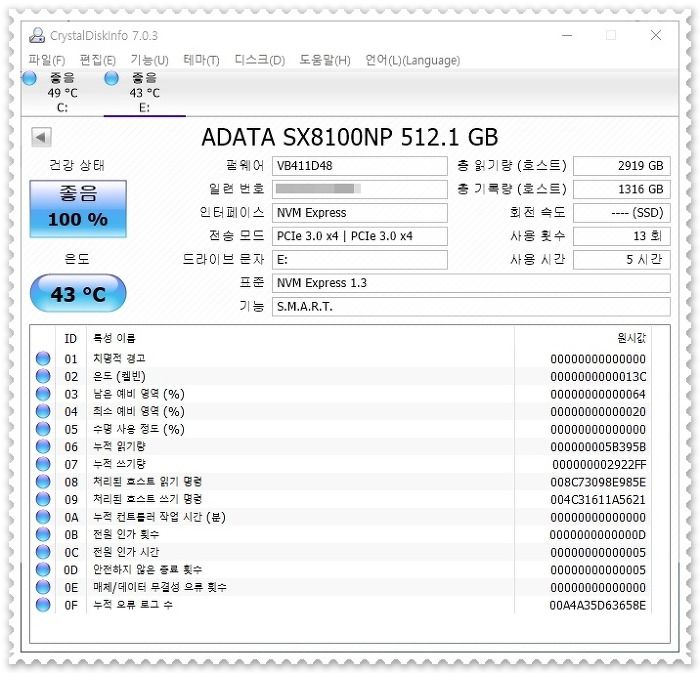Click the C: drive status orb
Screen dimensions: 700x673
[29, 78]
